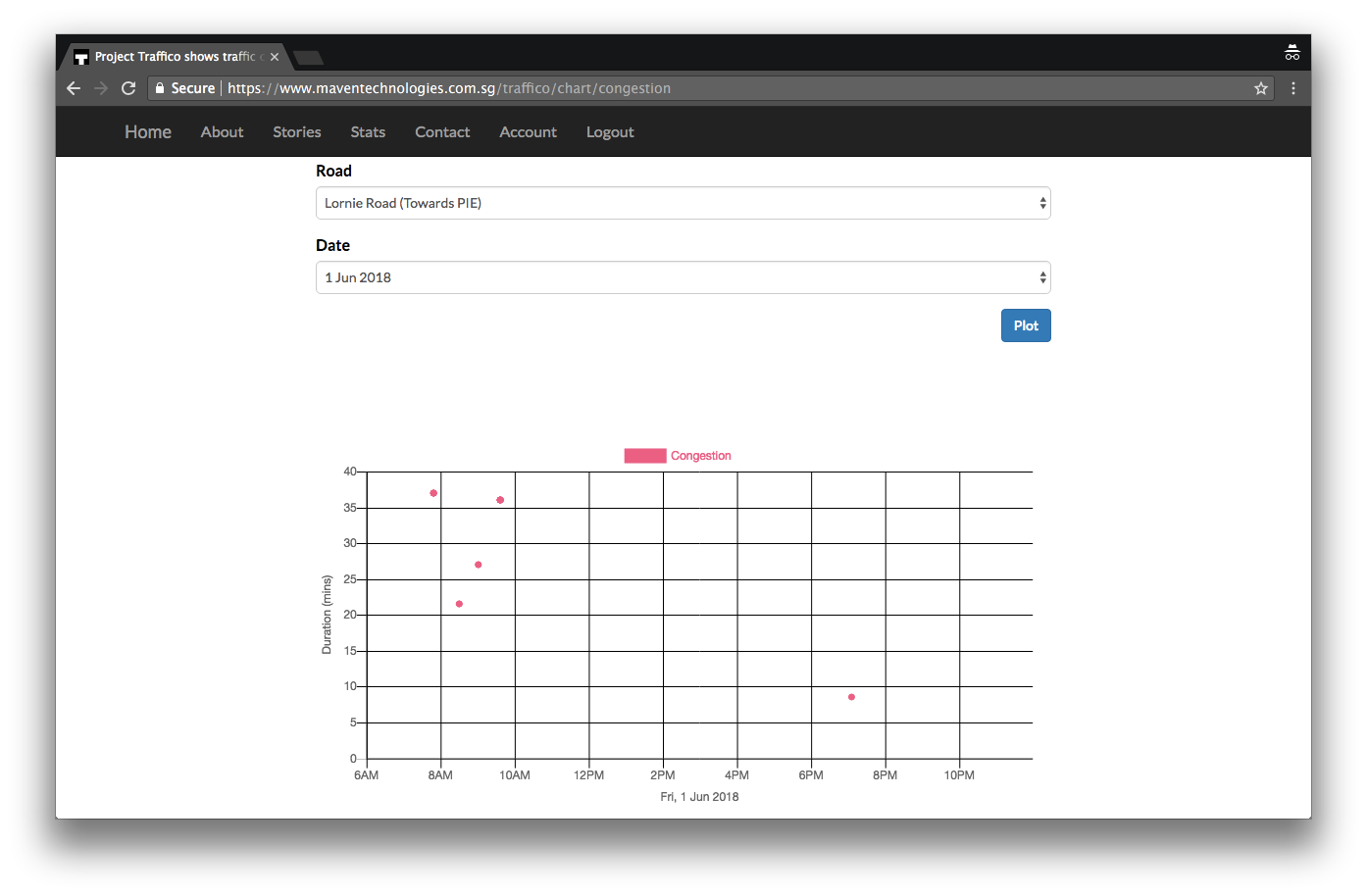Close the Project Traffico tab
The width and height of the screenshot is (1367, 896).
[x=275, y=57]
